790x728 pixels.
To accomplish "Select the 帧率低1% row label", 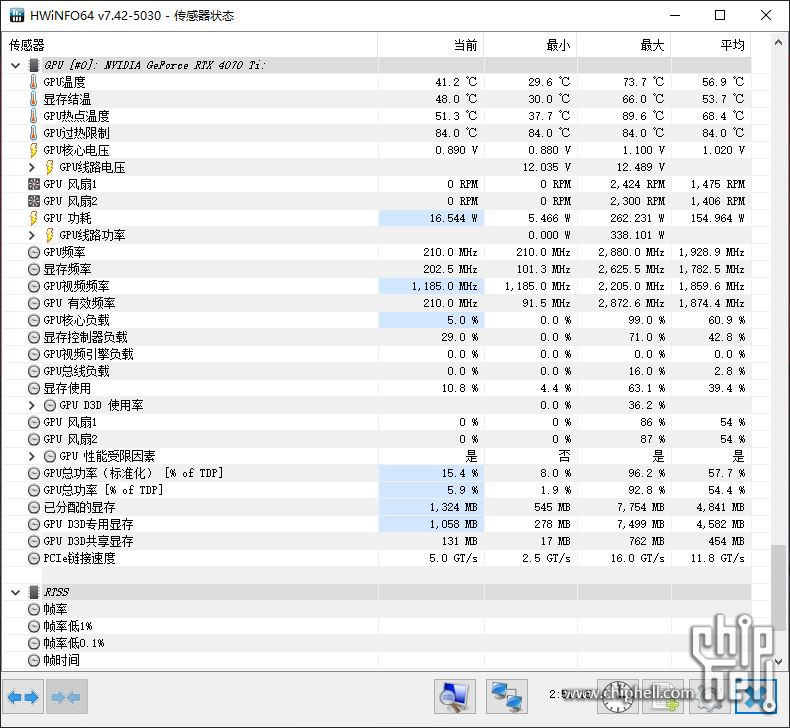I will (x=68, y=626).
